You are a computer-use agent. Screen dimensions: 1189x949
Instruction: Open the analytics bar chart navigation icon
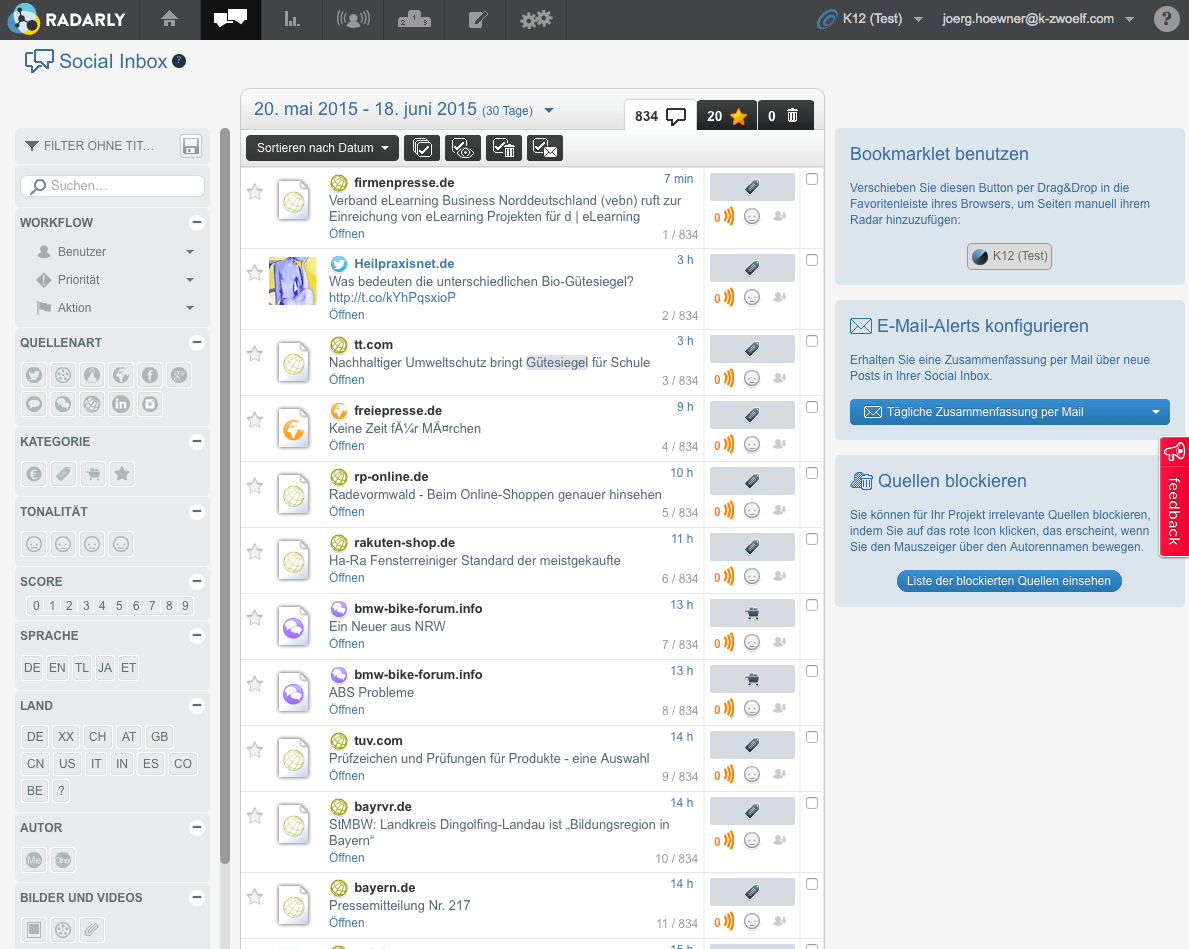click(x=292, y=19)
